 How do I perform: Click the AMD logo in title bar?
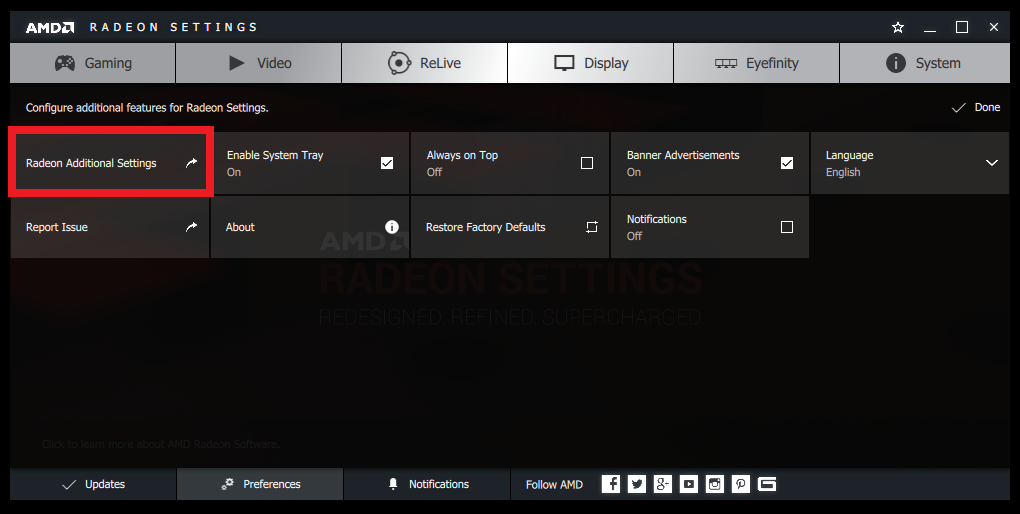50,27
